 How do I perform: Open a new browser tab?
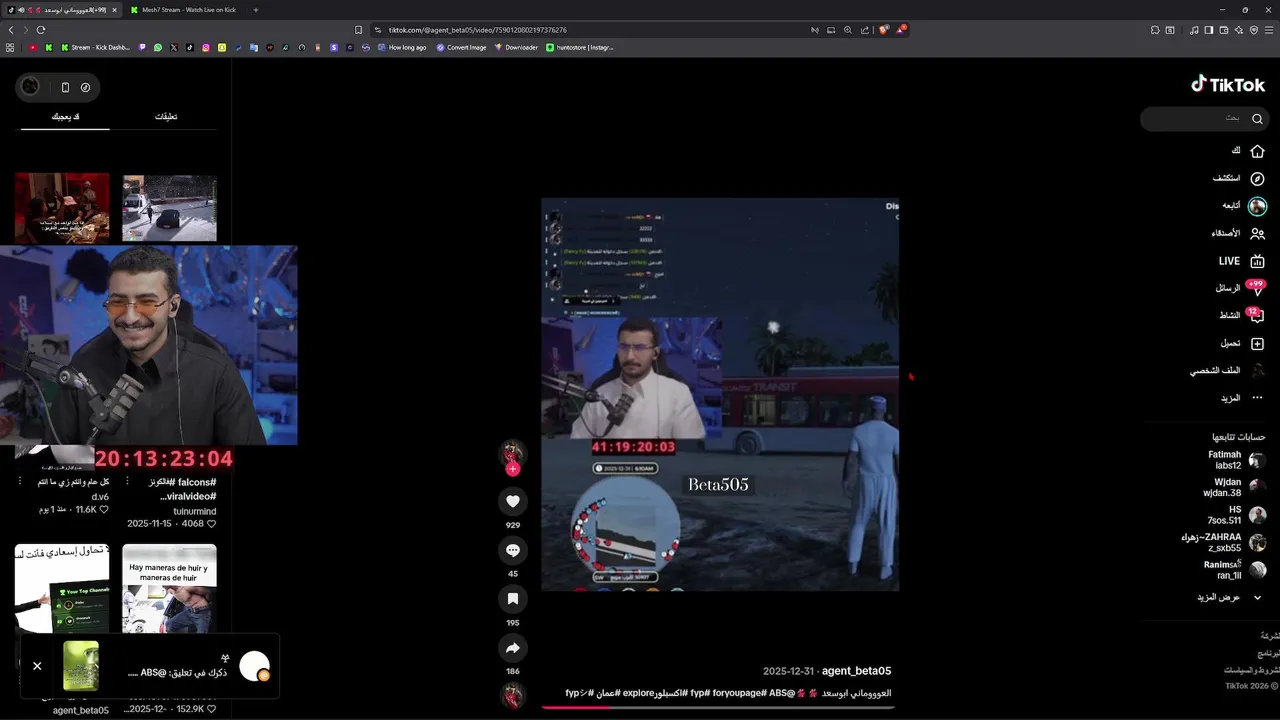[255, 10]
